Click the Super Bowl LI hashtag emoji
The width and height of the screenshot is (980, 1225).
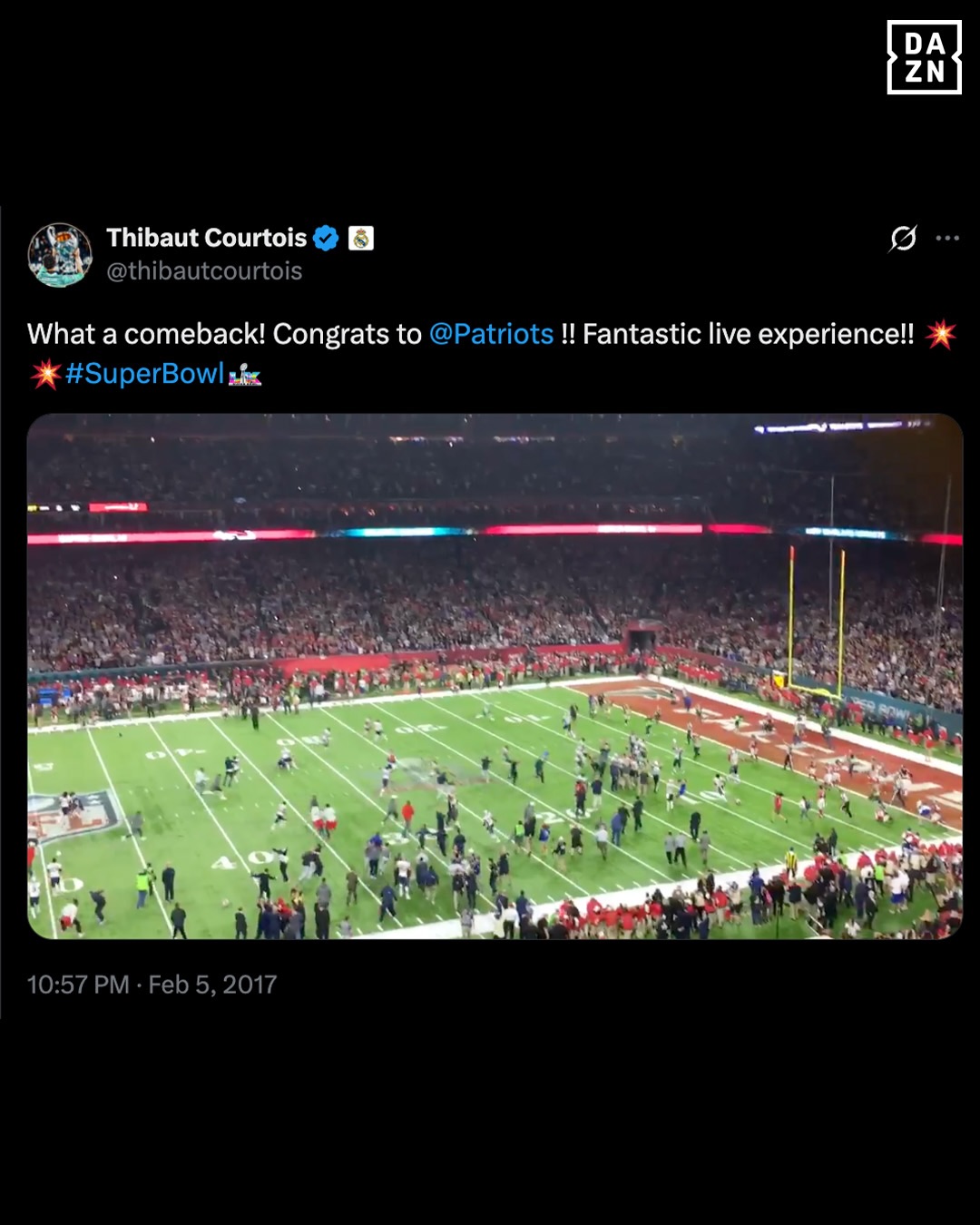pos(245,375)
